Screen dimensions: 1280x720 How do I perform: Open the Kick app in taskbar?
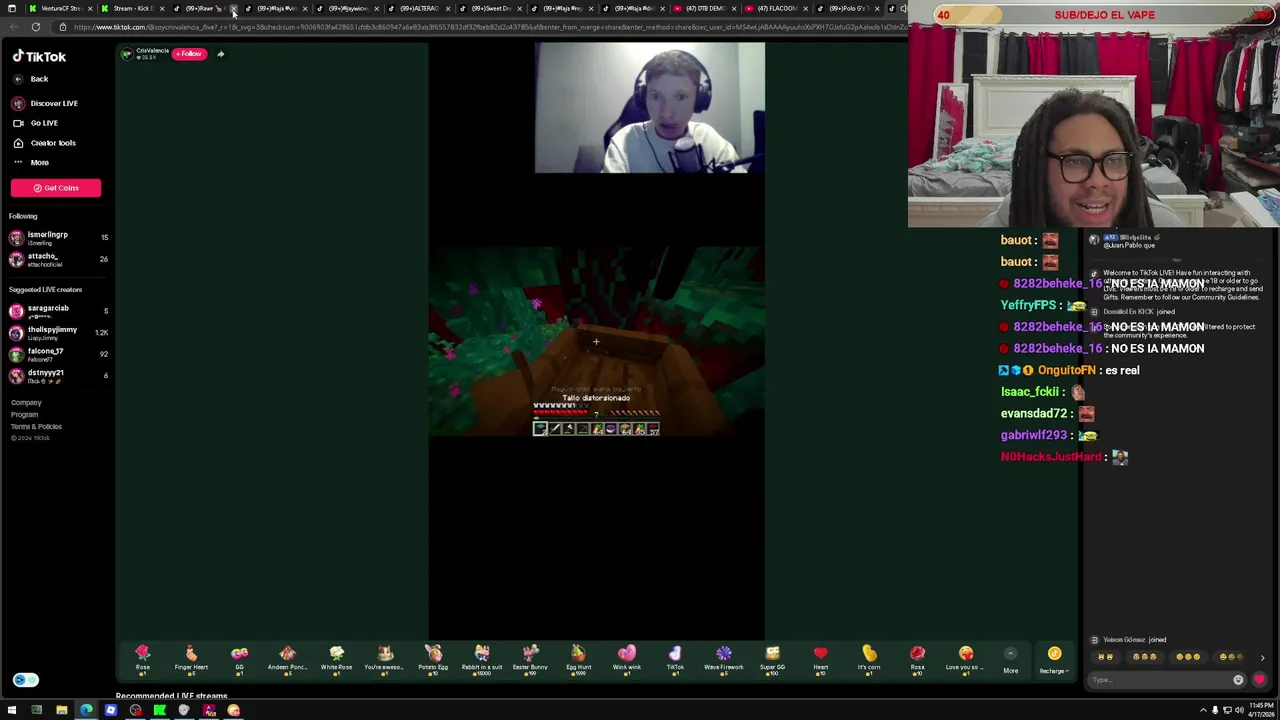point(160,710)
